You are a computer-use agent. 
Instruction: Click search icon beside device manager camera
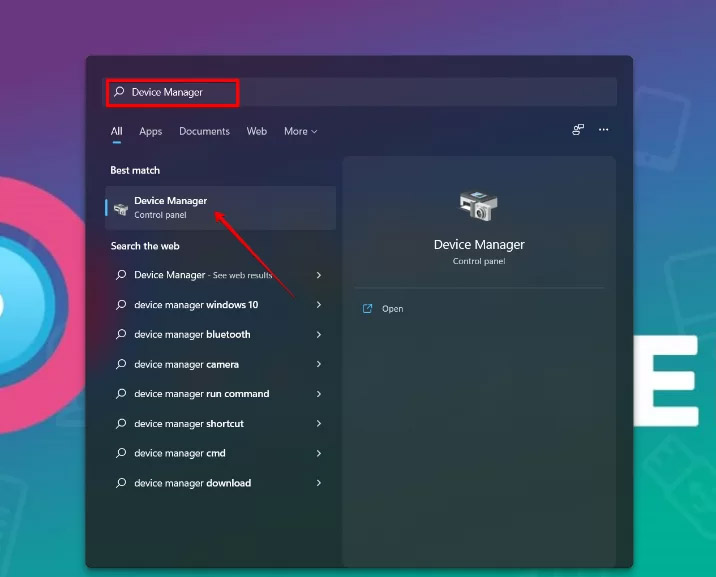tap(121, 364)
